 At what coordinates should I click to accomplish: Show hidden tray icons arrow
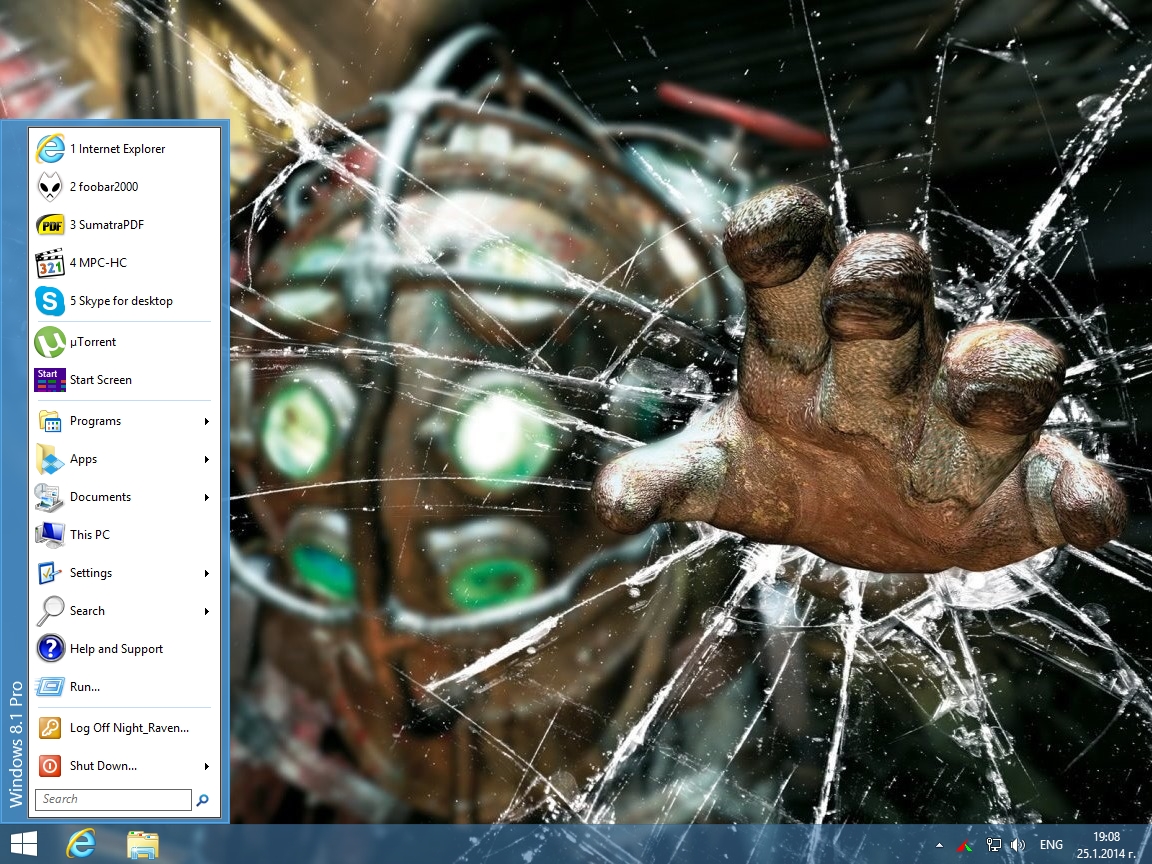coord(940,846)
